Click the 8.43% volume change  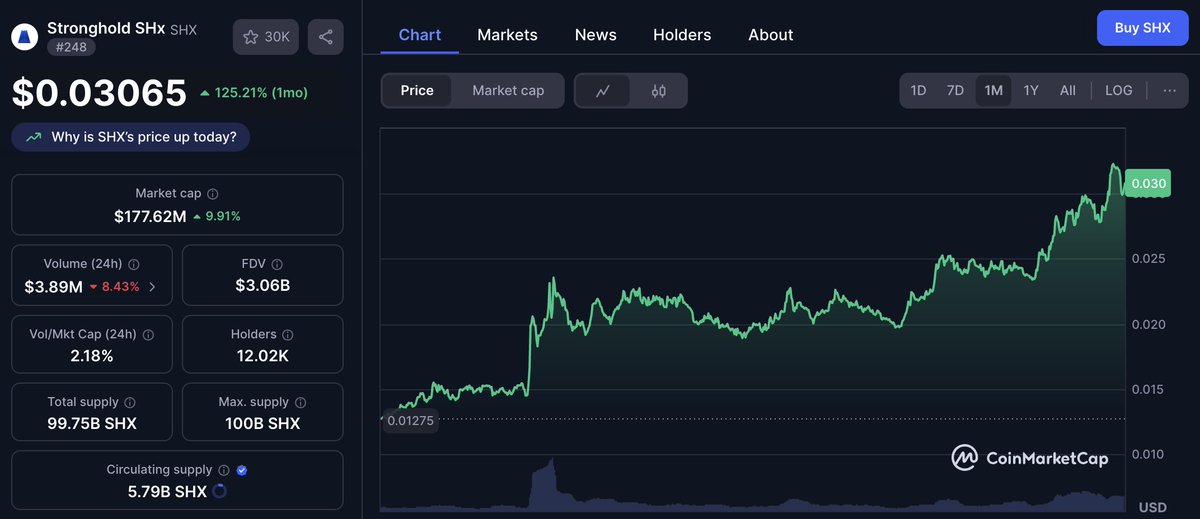(115, 287)
